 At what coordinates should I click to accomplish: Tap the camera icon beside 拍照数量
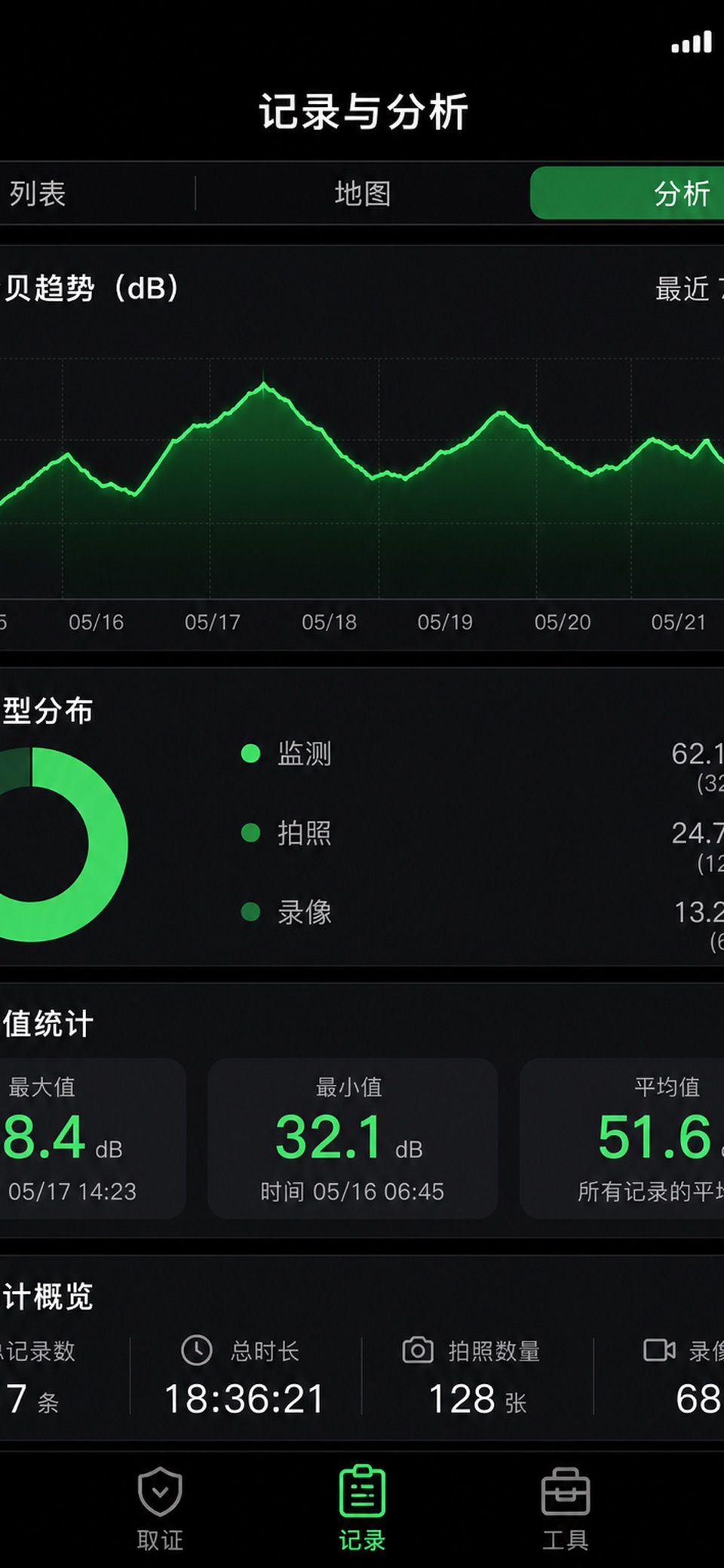point(418,1350)
